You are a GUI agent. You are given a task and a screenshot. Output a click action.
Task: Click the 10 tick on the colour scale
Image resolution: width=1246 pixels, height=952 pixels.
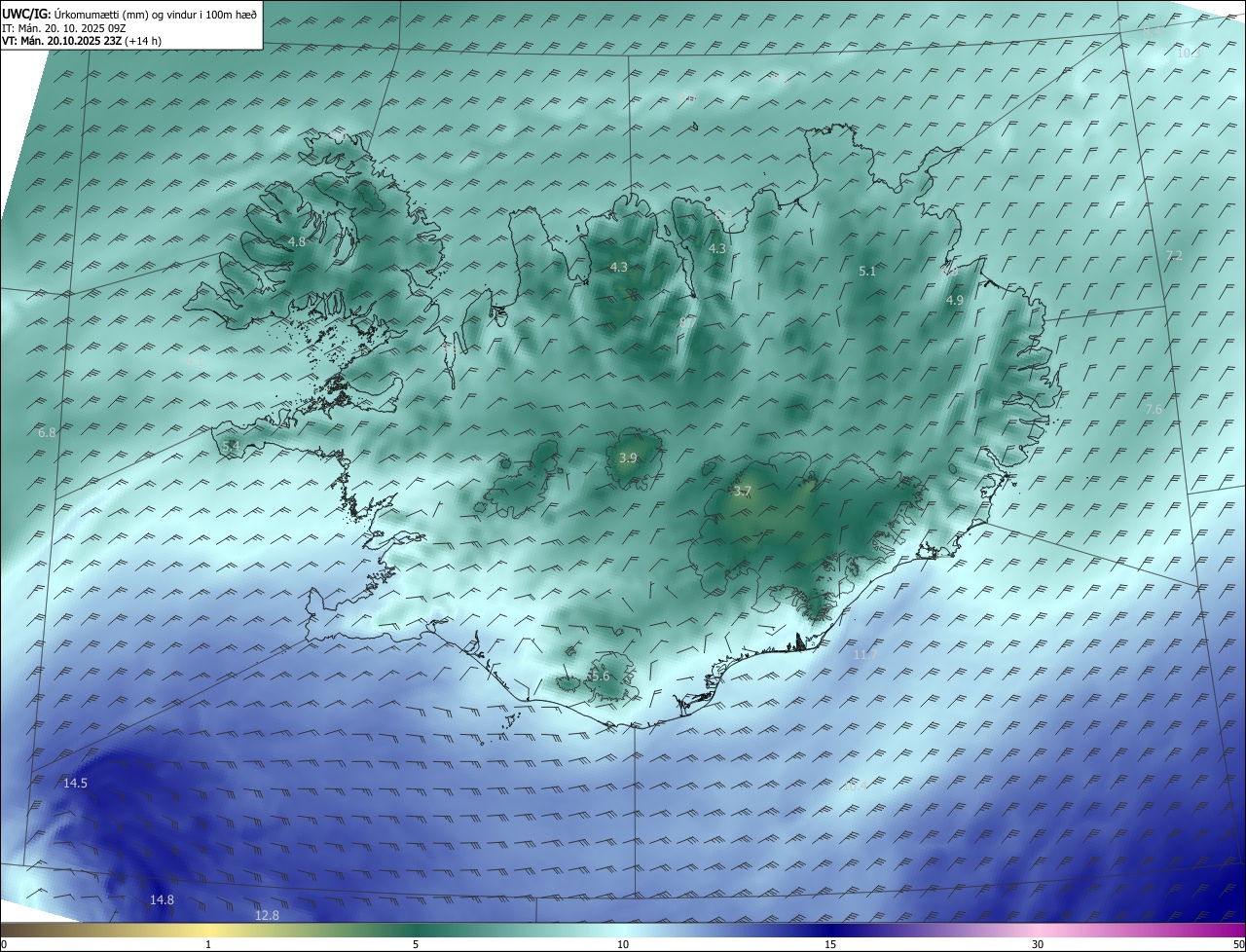[623, 944]
